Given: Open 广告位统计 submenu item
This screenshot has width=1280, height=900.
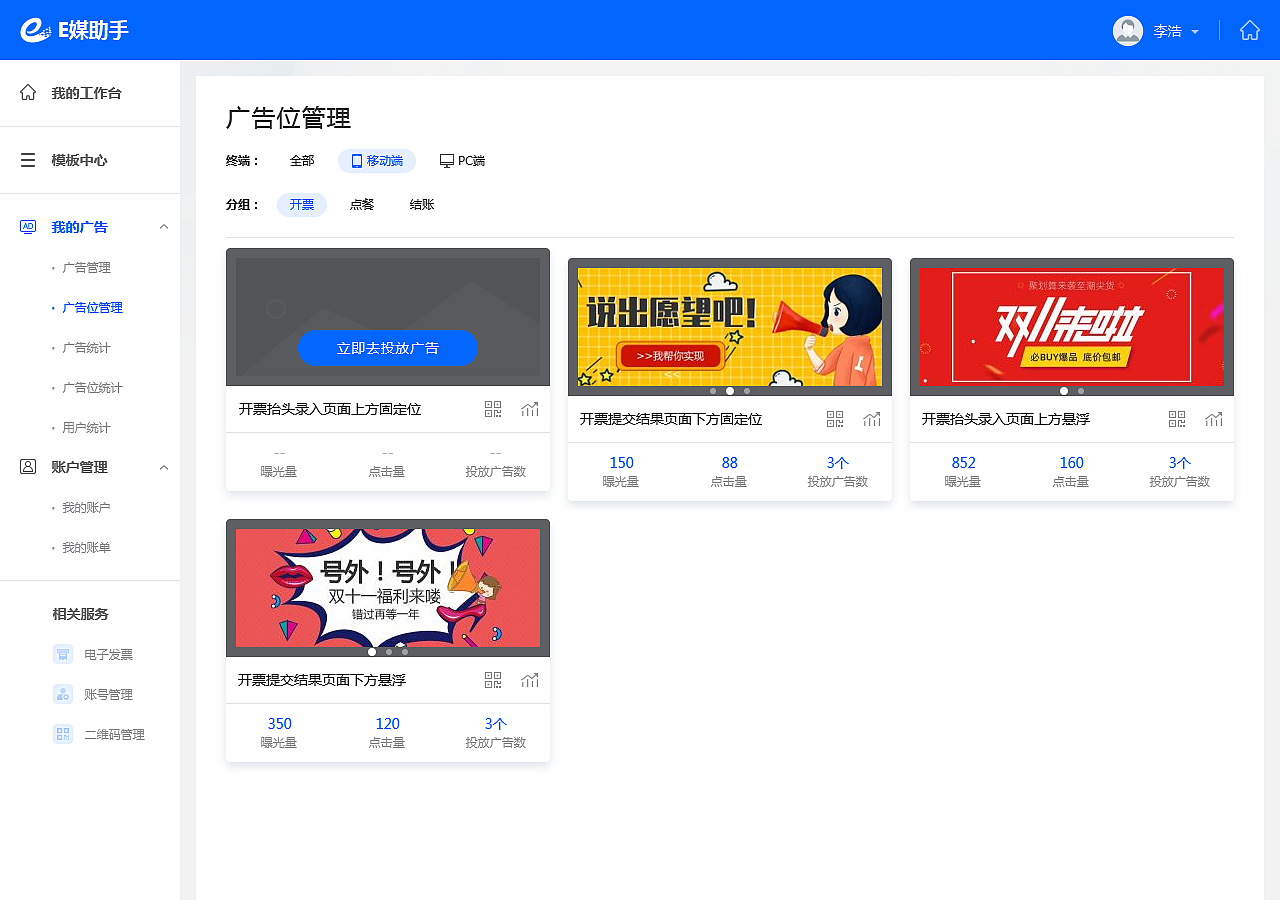Looking at the screenshot, I should [x=92, y=388].
